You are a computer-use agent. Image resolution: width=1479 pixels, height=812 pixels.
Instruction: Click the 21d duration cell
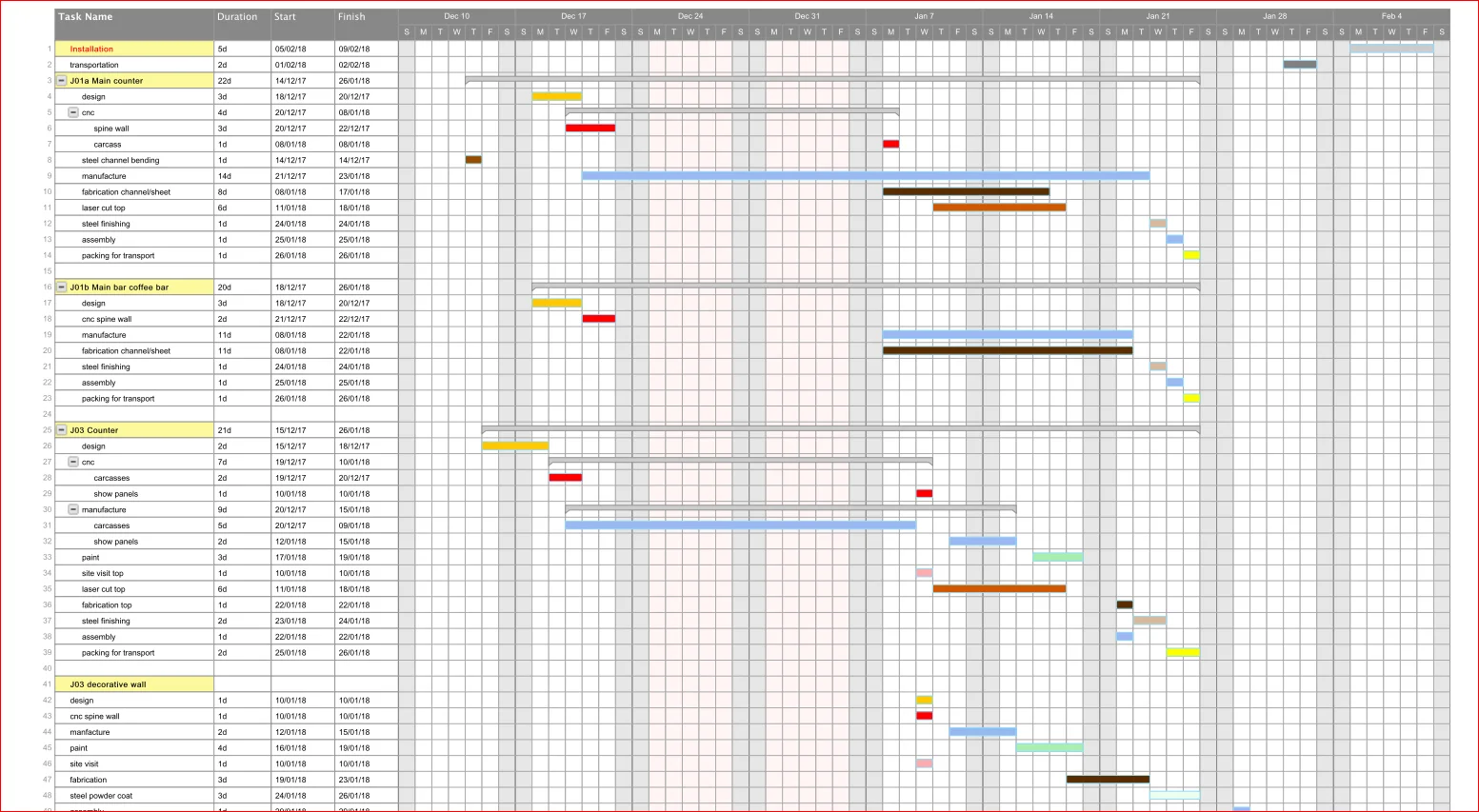tap(242, 430)
